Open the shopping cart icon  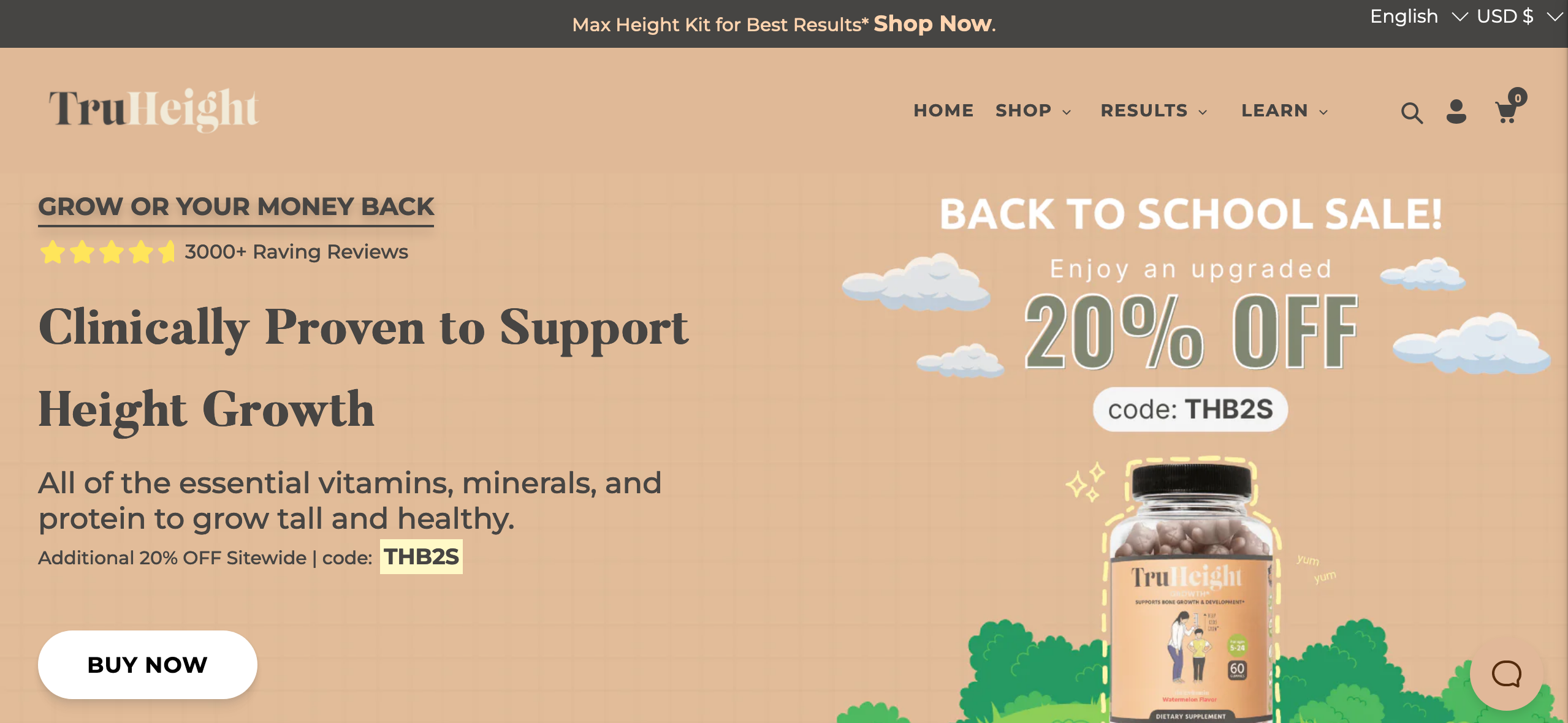pos(1506,113)
